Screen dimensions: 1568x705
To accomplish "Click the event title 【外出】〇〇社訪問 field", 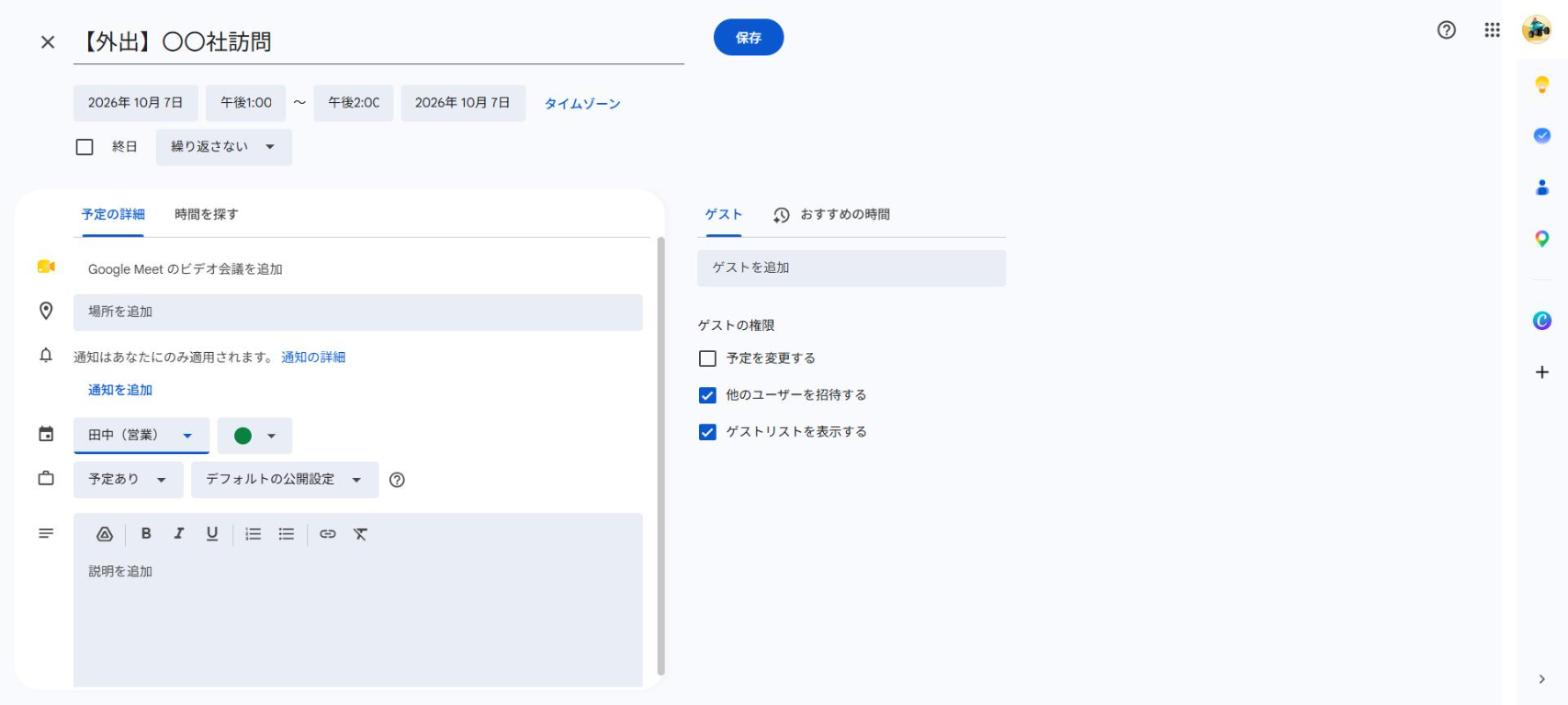I will (x=378, y=42).
